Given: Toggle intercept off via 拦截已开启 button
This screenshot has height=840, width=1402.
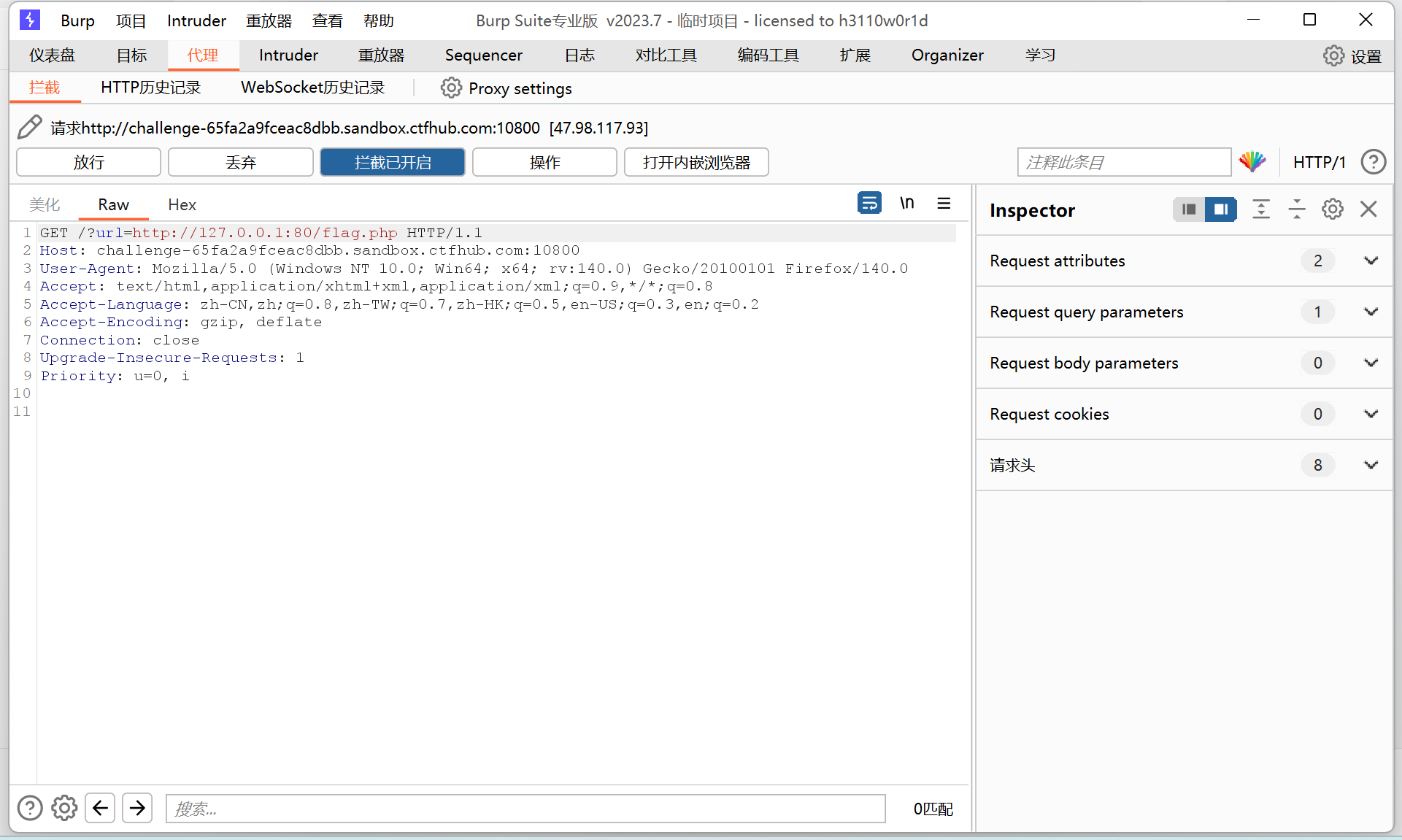Looking at the screenshot, I should coord(392,162).
